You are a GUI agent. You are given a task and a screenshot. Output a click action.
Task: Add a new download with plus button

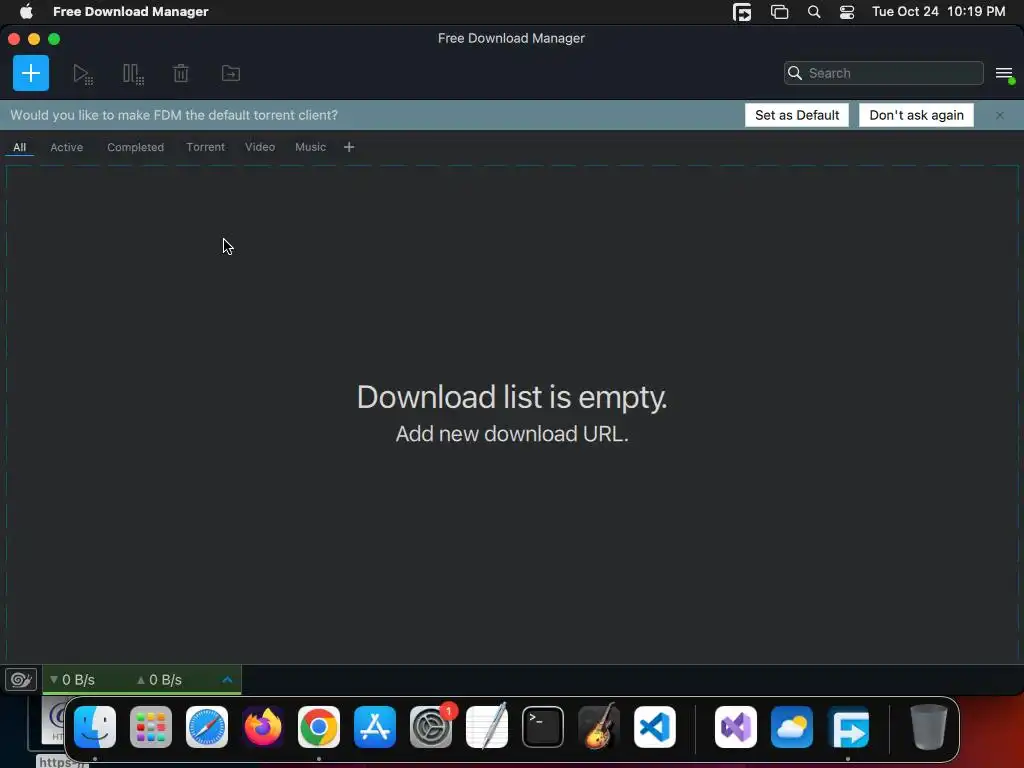(x=31, y=73)
